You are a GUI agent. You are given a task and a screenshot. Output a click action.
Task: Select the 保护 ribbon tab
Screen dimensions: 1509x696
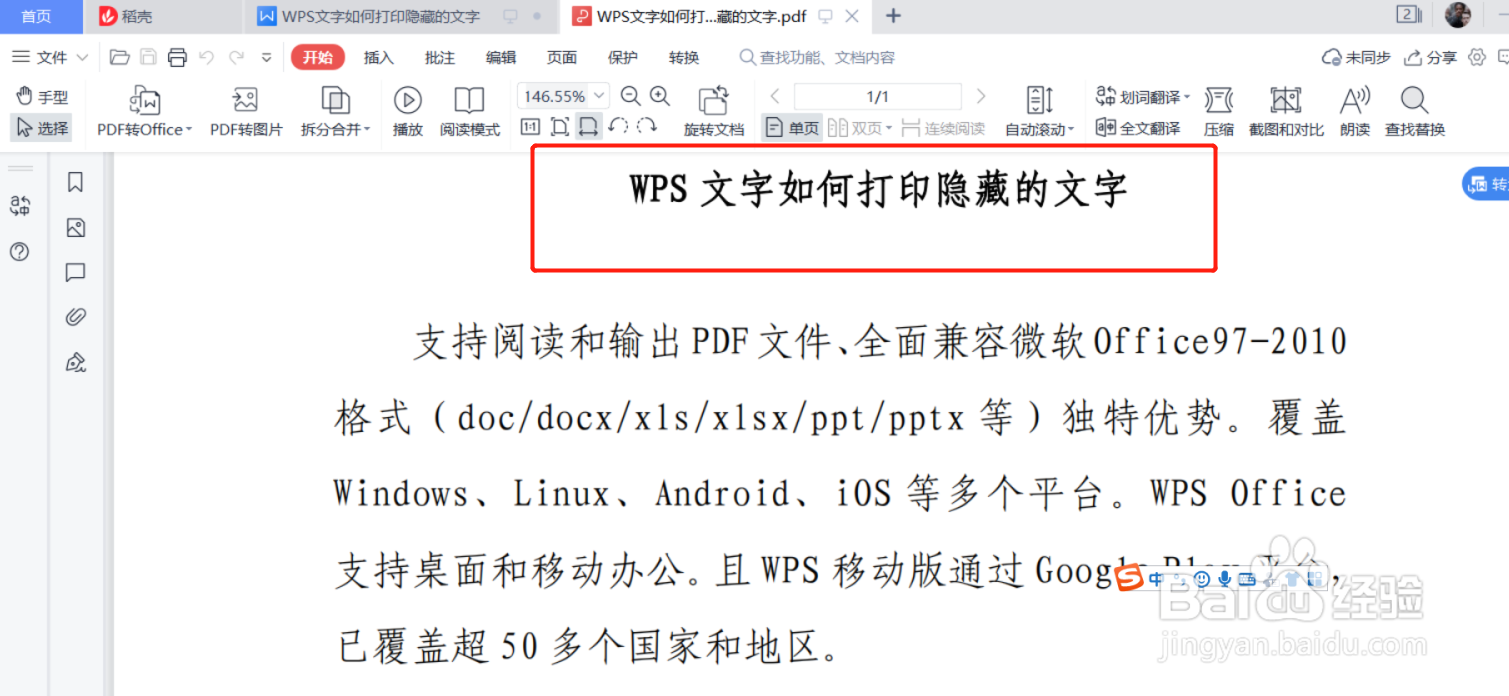coord(623,58)
